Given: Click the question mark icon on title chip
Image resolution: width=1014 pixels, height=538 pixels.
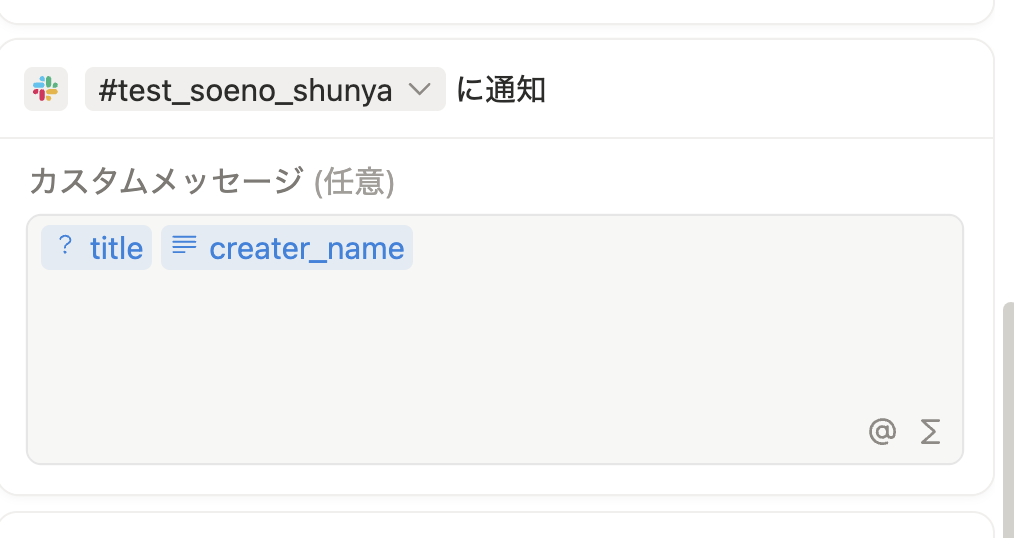Looking at the screenshot, I should tap(65, 246).
